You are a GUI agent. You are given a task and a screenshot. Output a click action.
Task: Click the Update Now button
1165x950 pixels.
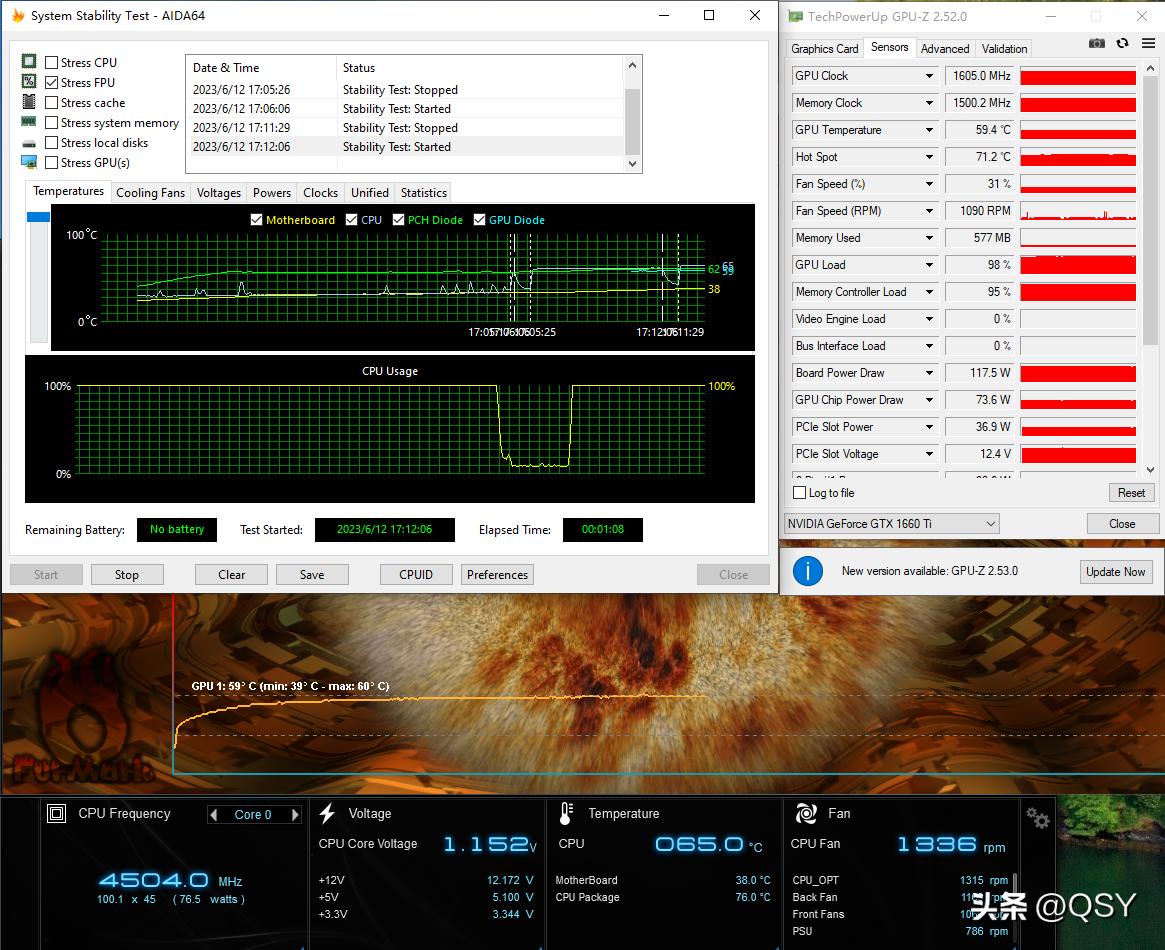1115,572
